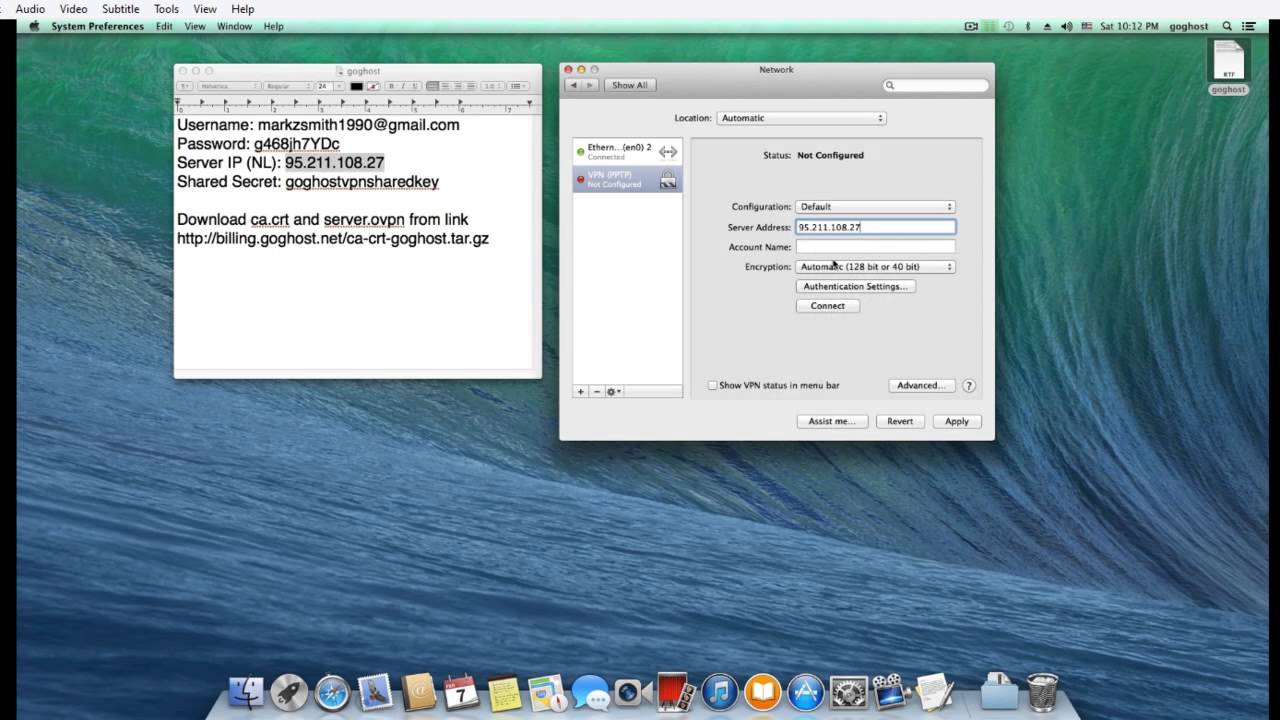Click the Assist me button

click(832, 421)
